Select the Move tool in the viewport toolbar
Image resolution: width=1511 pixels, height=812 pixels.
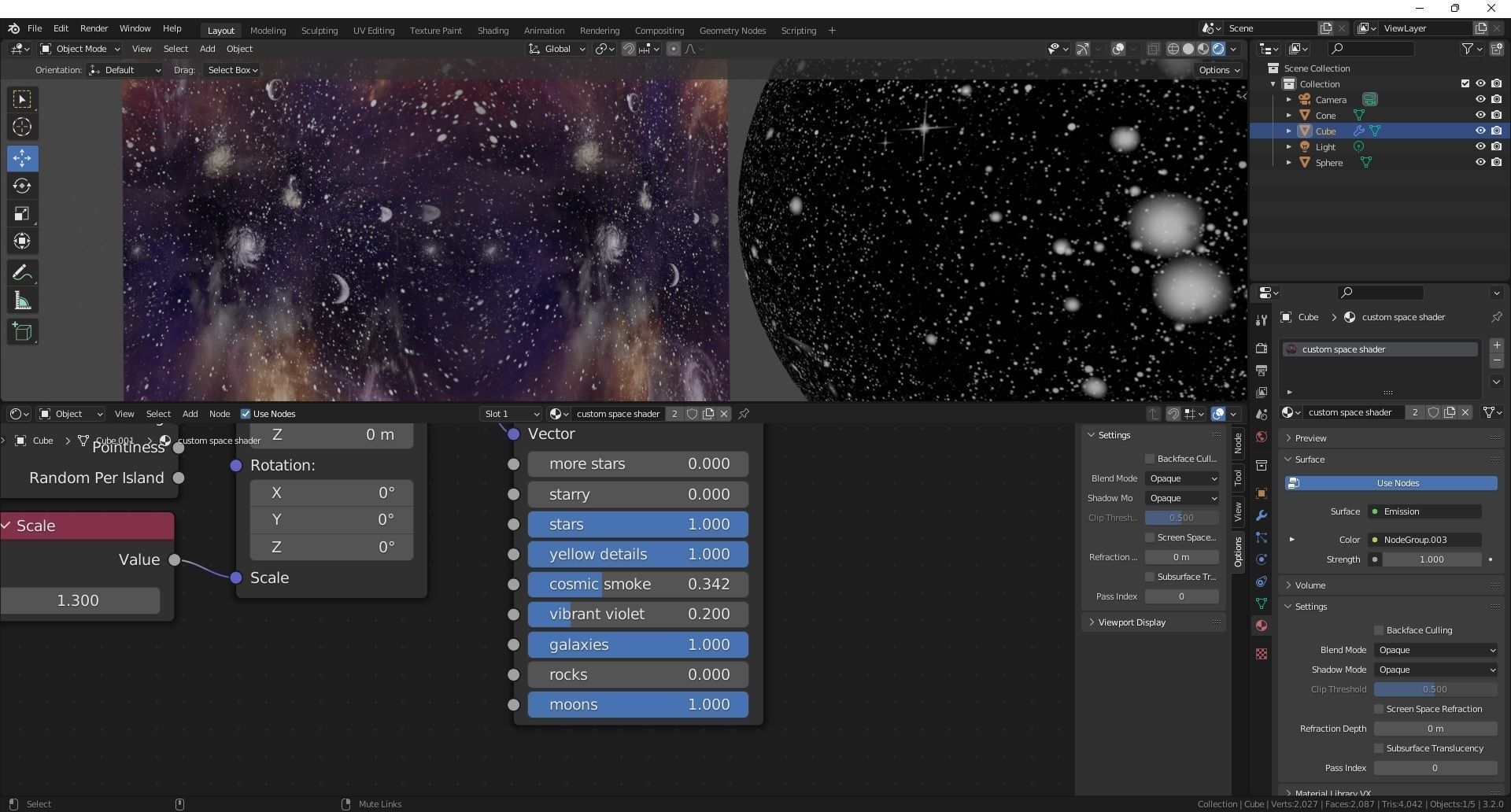click(22, 158)
